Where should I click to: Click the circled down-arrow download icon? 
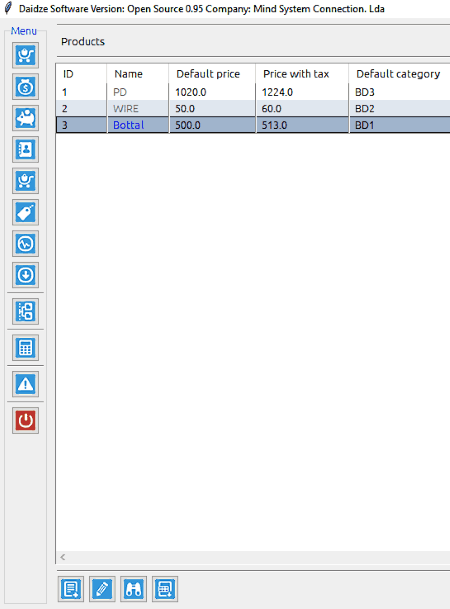[x=25, y=275]
